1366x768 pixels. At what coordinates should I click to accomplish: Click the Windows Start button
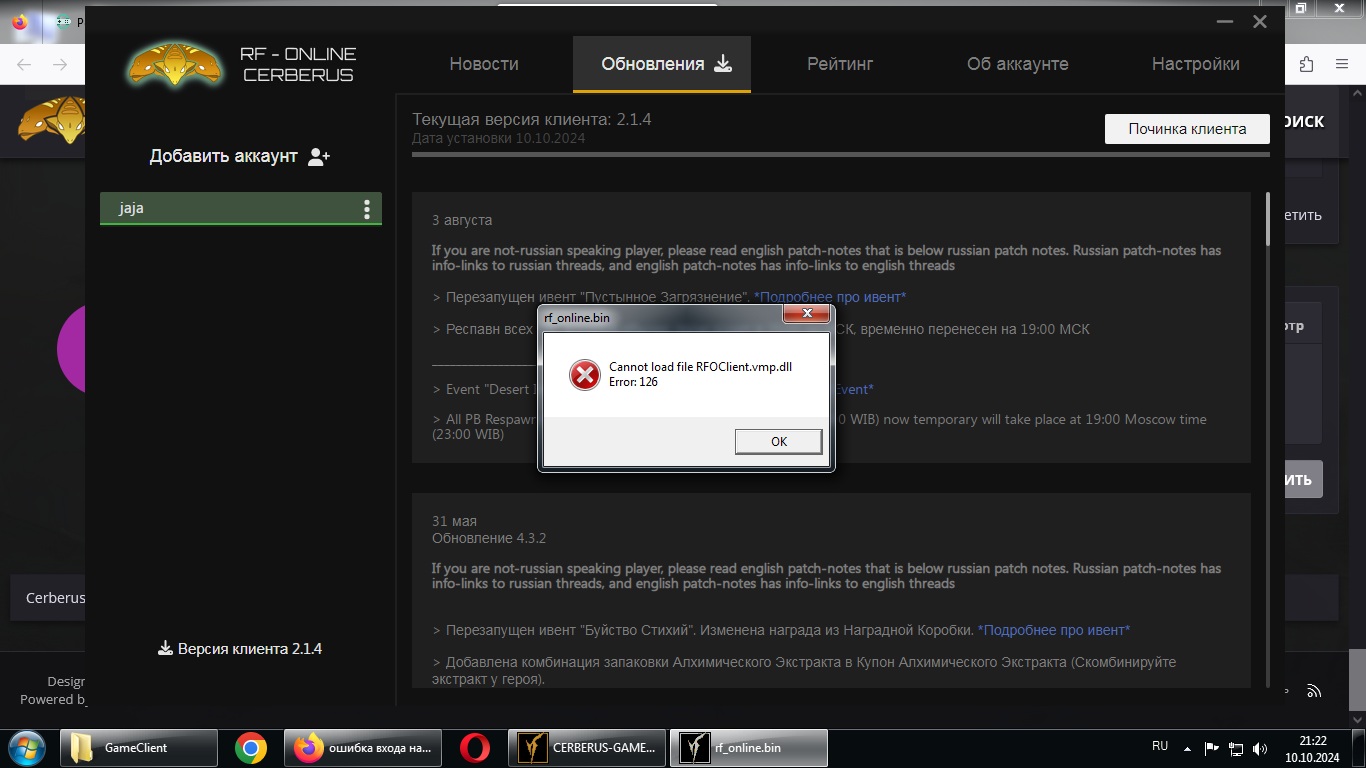pos(27,747)
